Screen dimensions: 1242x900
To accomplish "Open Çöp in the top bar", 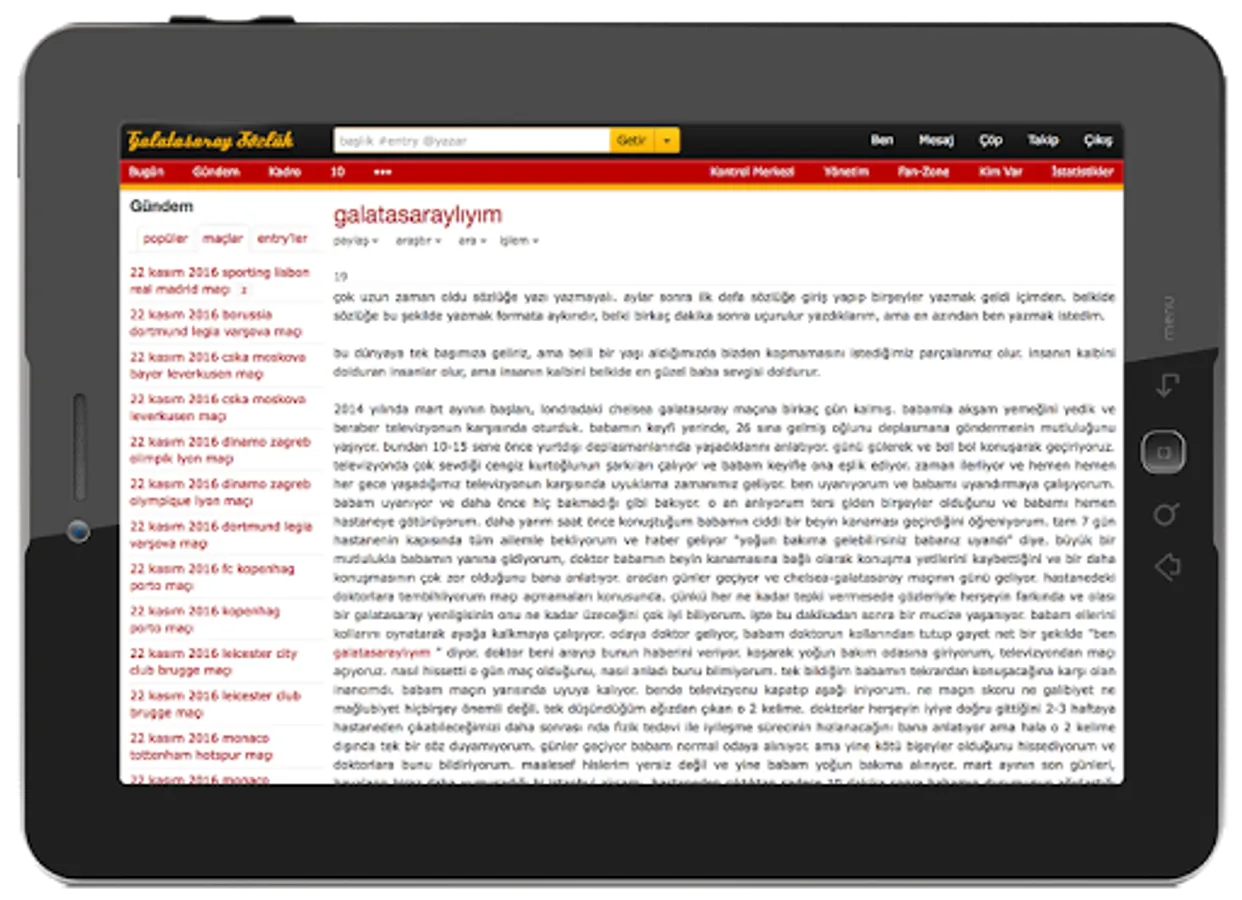I will pos(990,141).
